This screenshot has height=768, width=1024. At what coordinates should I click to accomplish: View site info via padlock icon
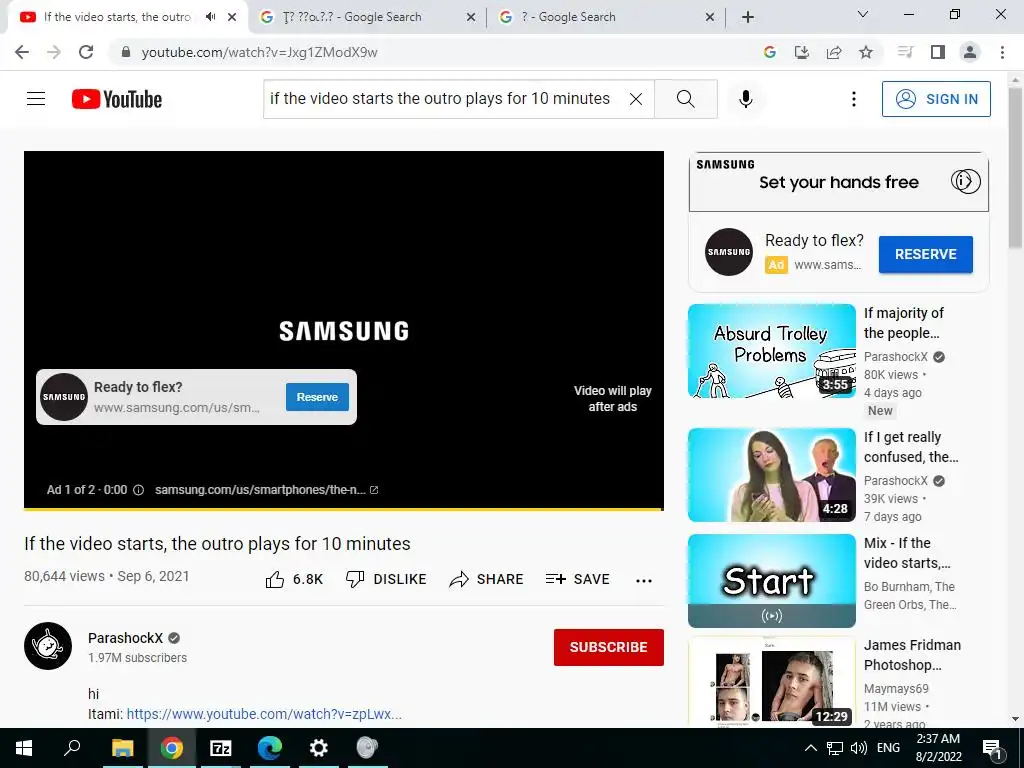[126, 52]
